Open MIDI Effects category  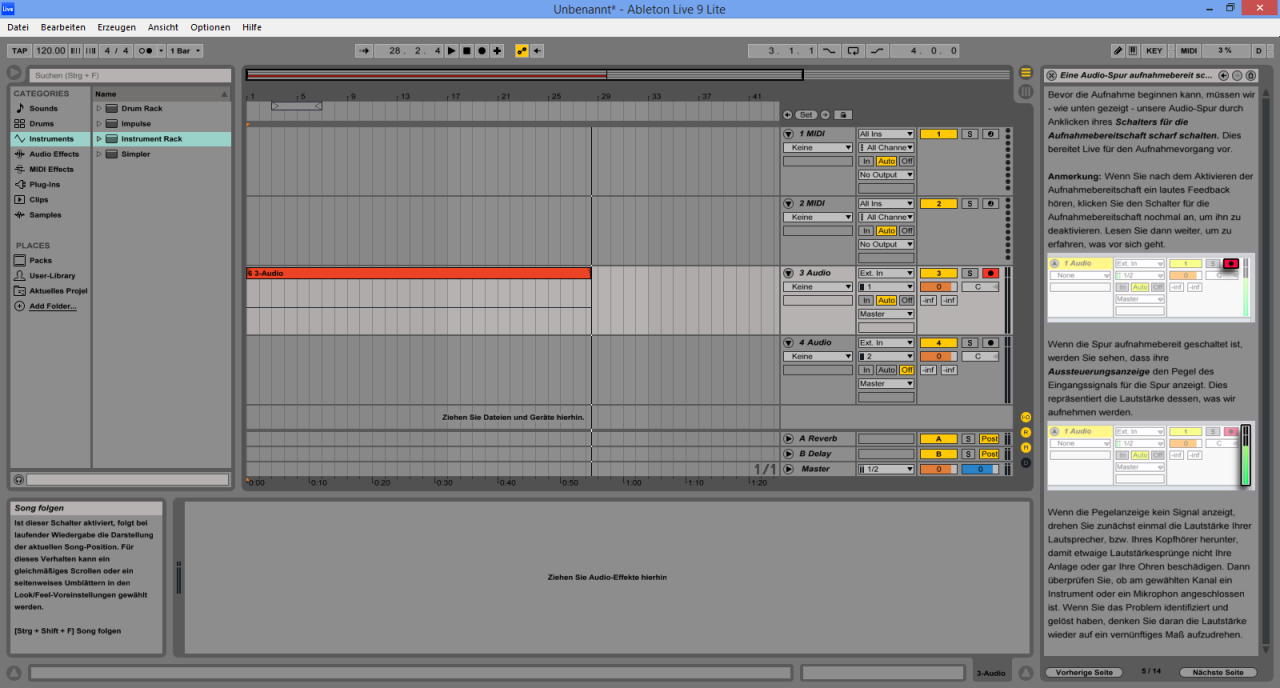51,169
